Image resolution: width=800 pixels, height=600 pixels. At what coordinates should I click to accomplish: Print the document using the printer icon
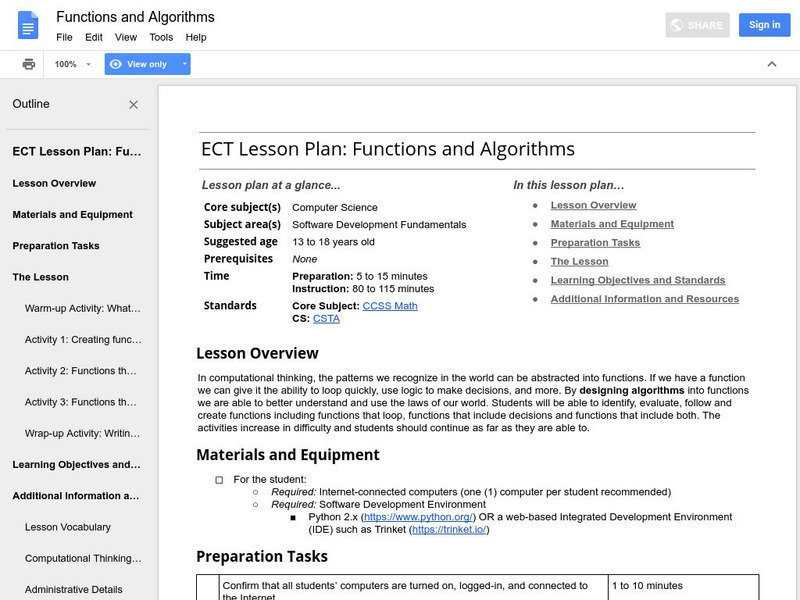29,64
